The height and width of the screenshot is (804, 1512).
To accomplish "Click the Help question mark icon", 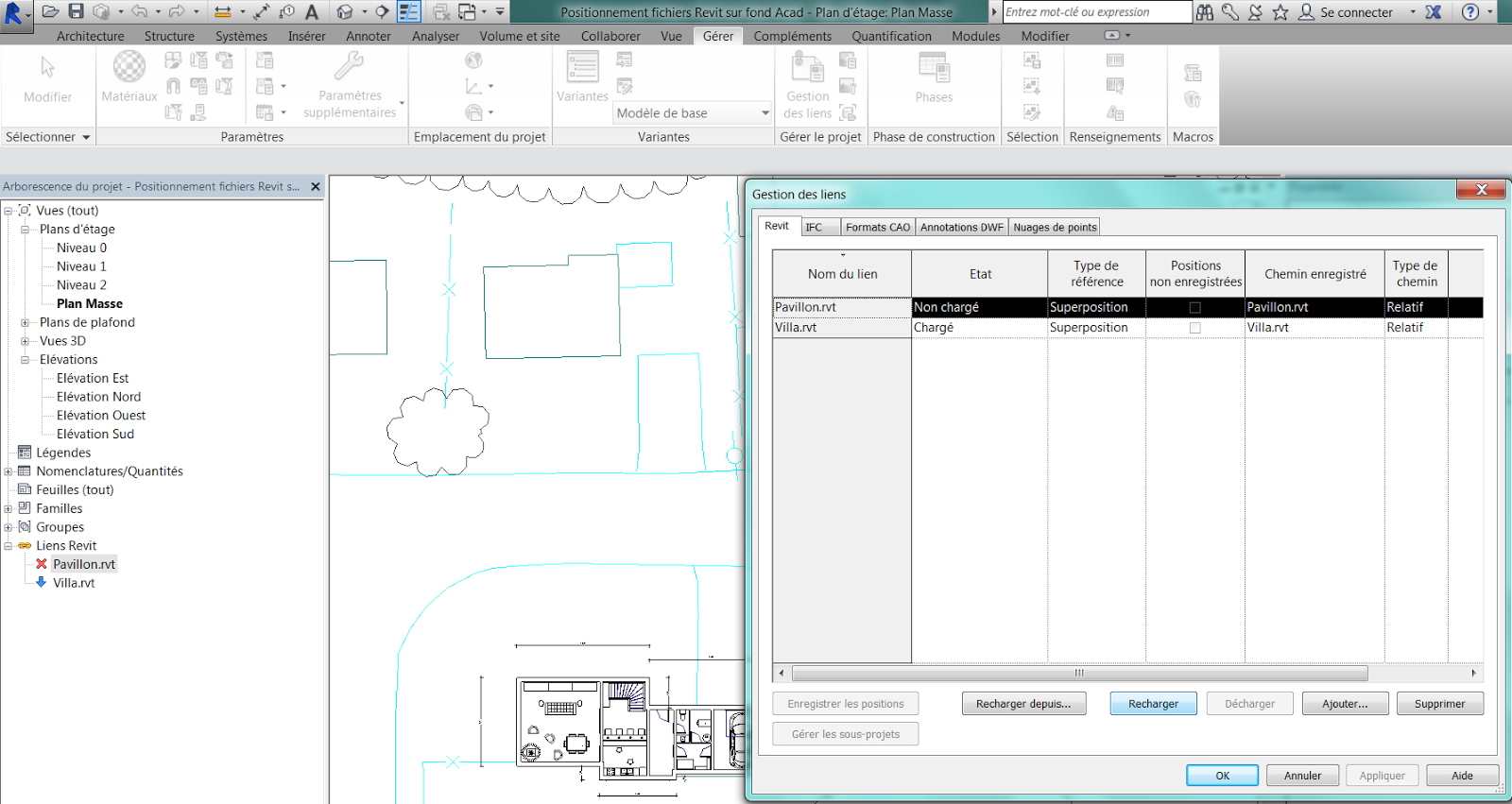I will coord(1470,12).
